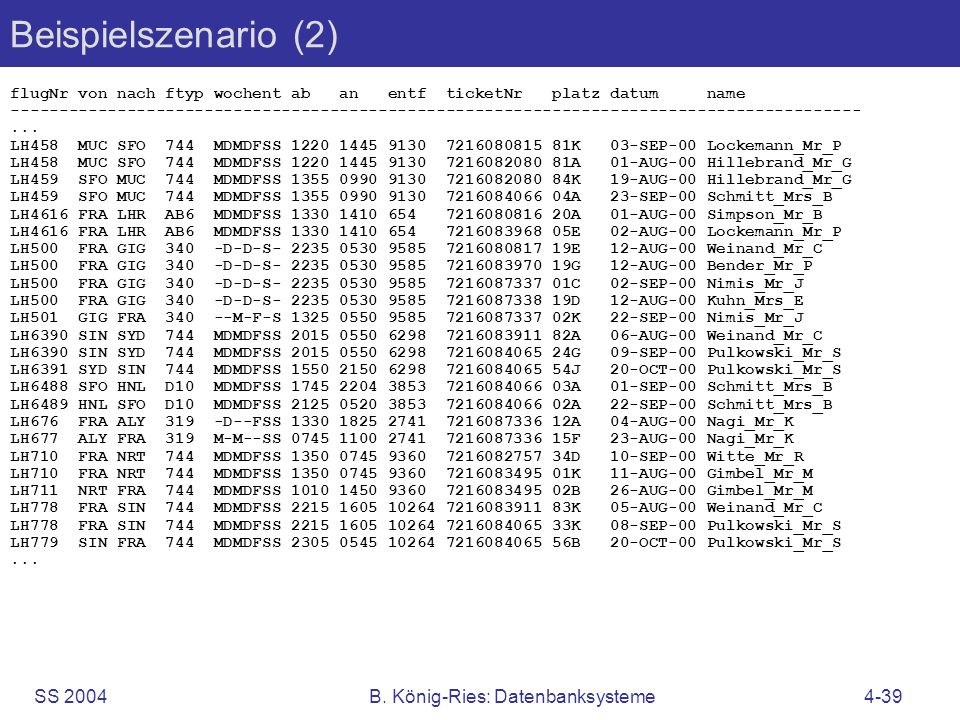The image size is (960, 720).
Task: Click seat 84K in the LH459 row
Action: coord(566,179)
